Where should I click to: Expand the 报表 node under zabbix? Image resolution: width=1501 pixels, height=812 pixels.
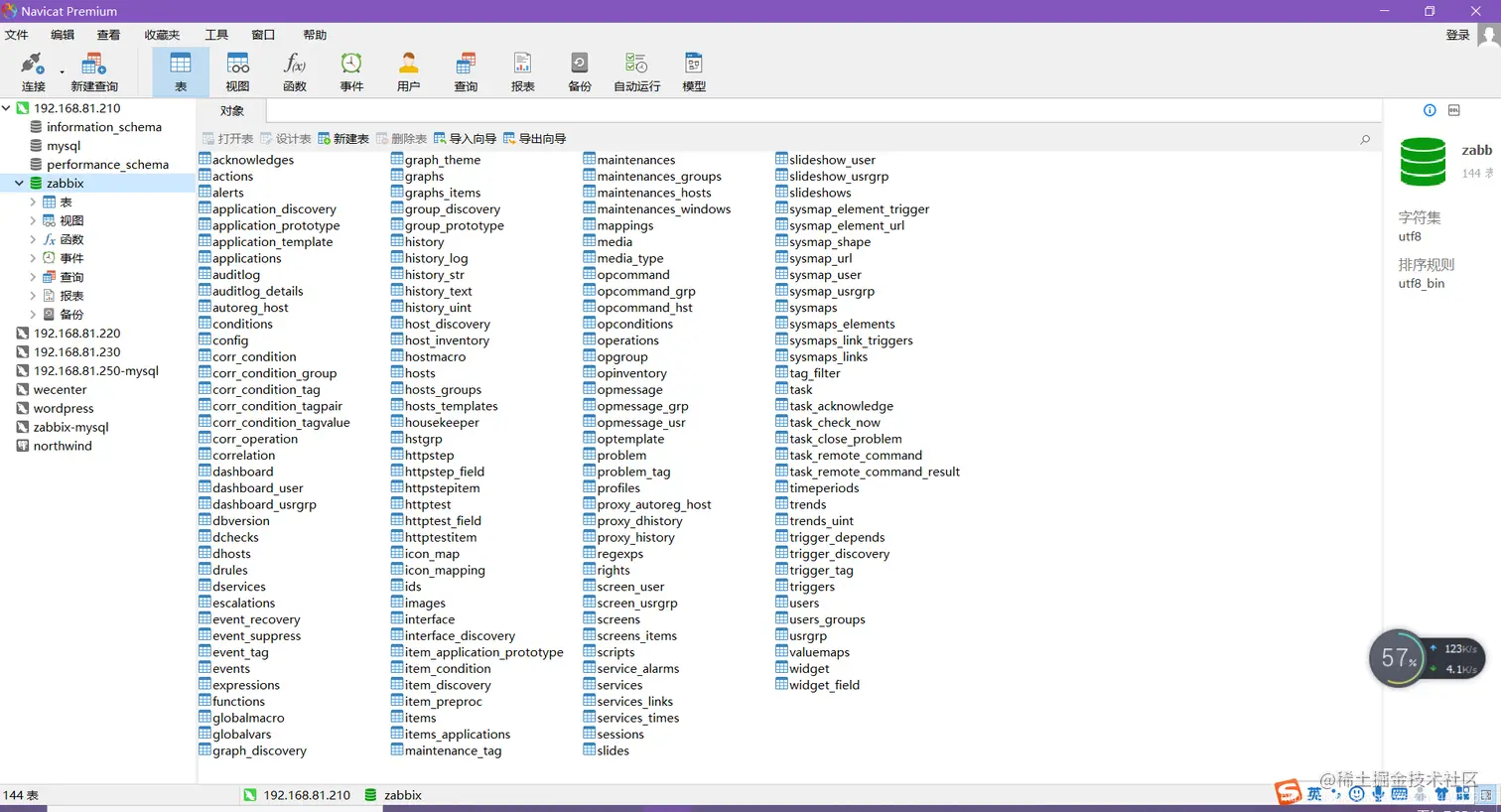[x=33, y=296]
